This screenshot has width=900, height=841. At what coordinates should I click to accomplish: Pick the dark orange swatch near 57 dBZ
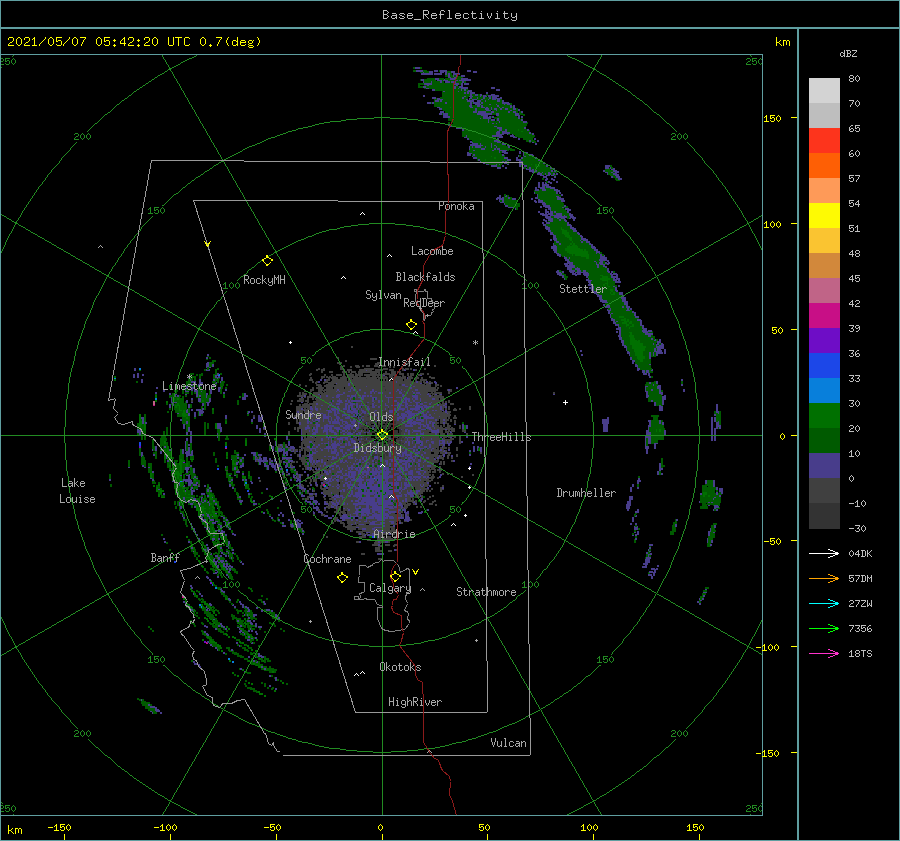(x=824, y=165)
